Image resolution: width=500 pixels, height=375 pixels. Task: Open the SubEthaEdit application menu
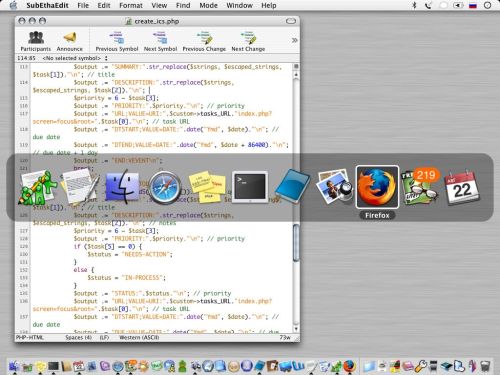pos(47,5)
